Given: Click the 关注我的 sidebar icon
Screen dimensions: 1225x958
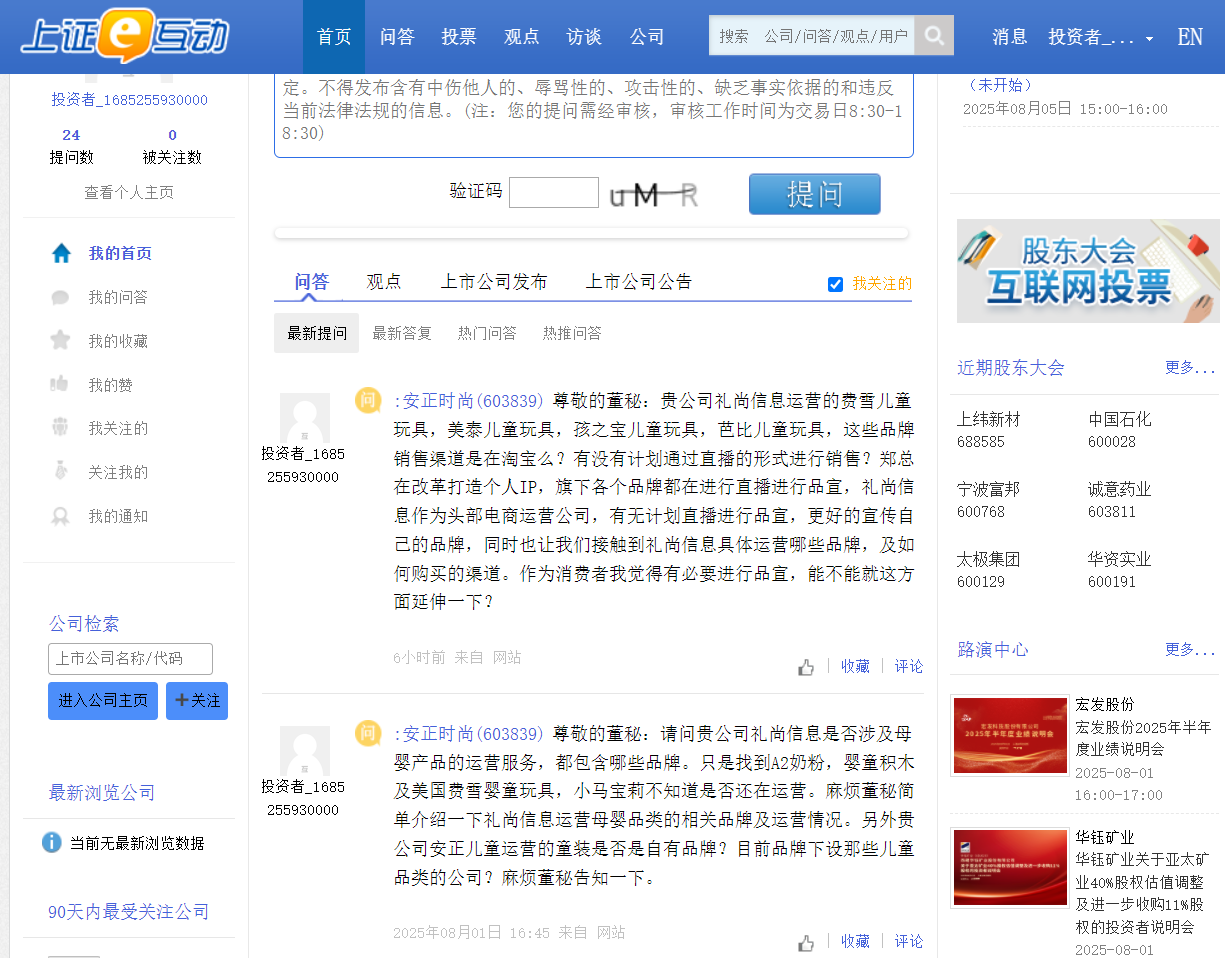Looking at the screenshot, I should click(60, 472).
